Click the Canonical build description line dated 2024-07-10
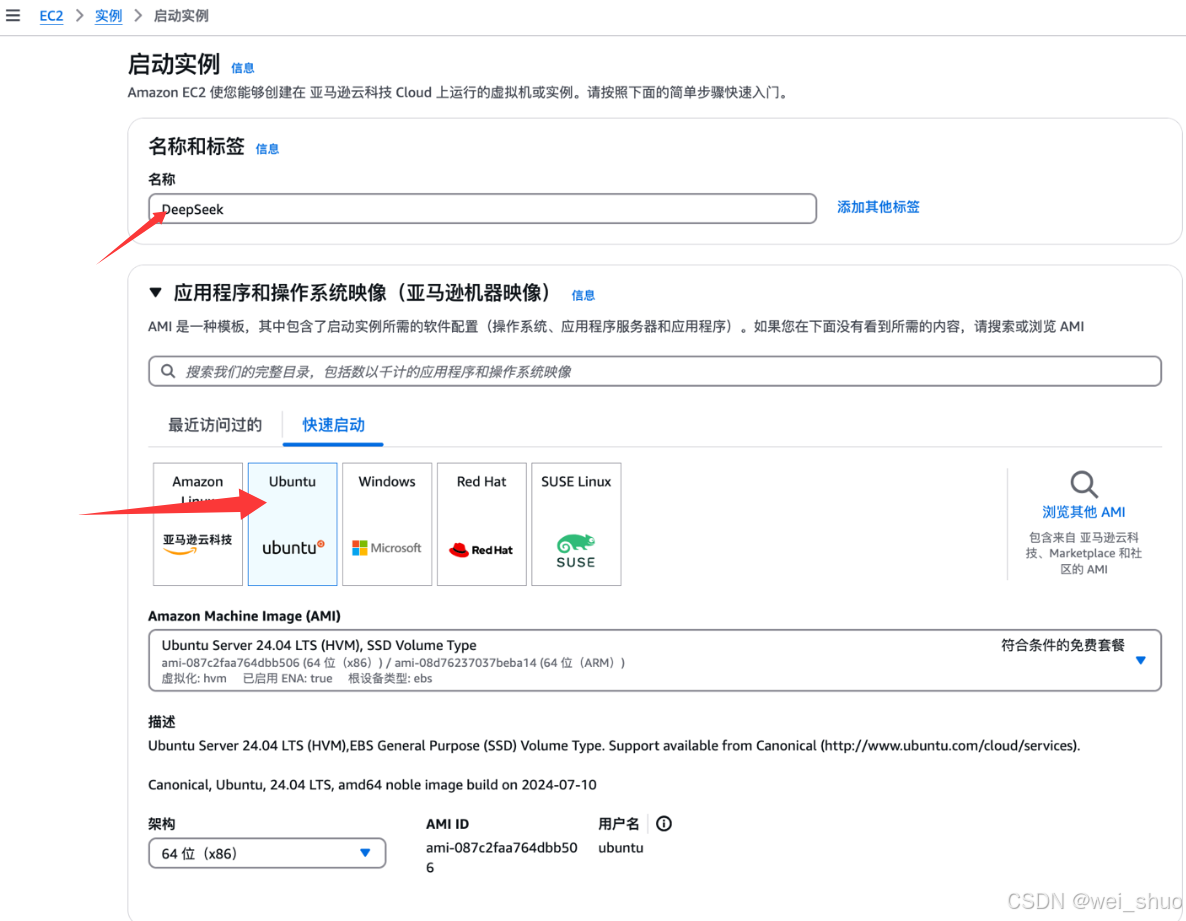 click(372, 784)
